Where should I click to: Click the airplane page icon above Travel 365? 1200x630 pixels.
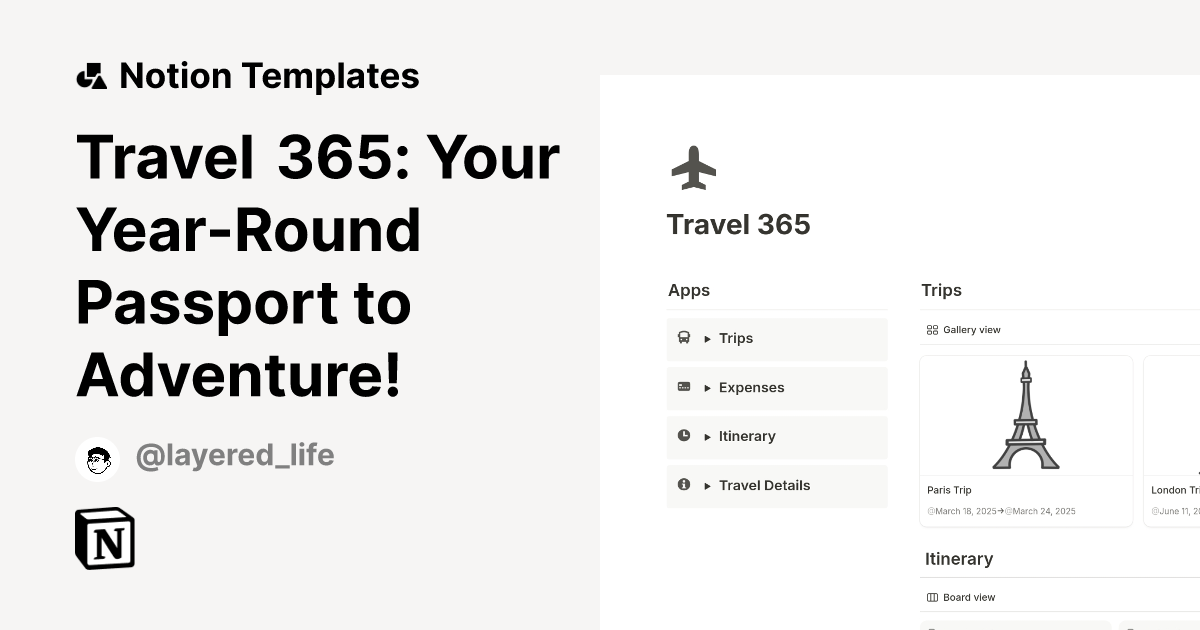coord(694,166)
